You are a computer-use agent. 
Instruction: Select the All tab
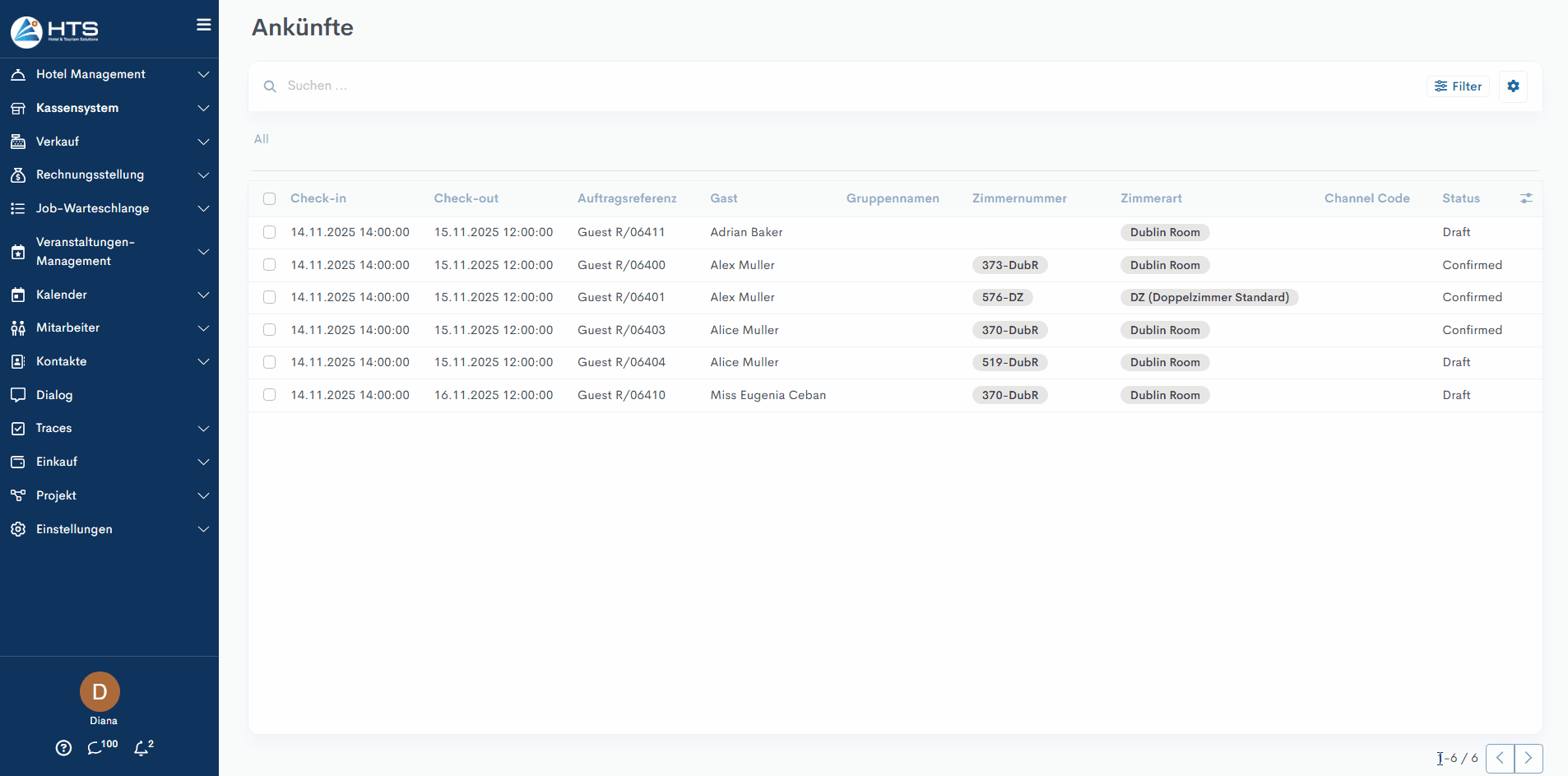[261, 139]
